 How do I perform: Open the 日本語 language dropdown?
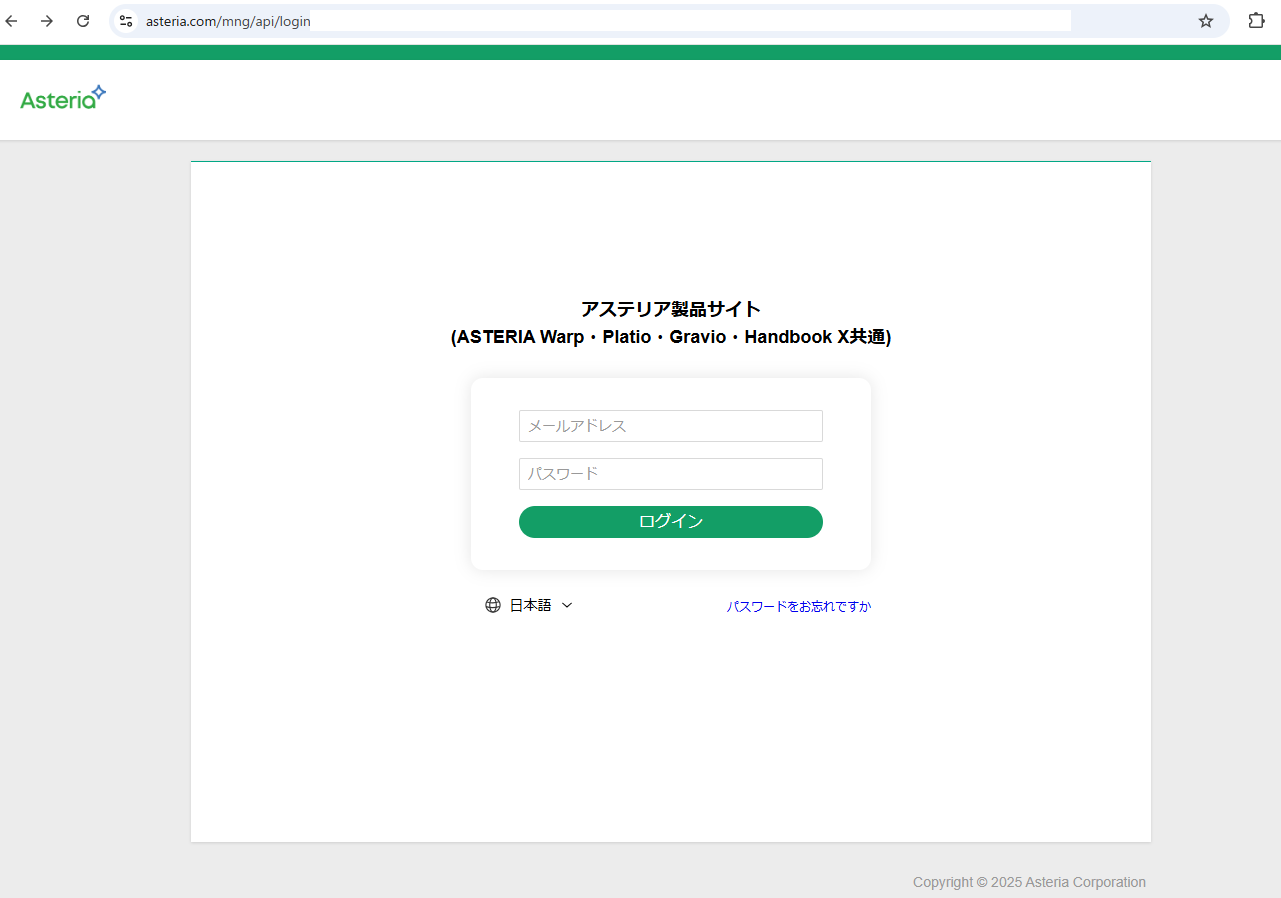(530, 605)
